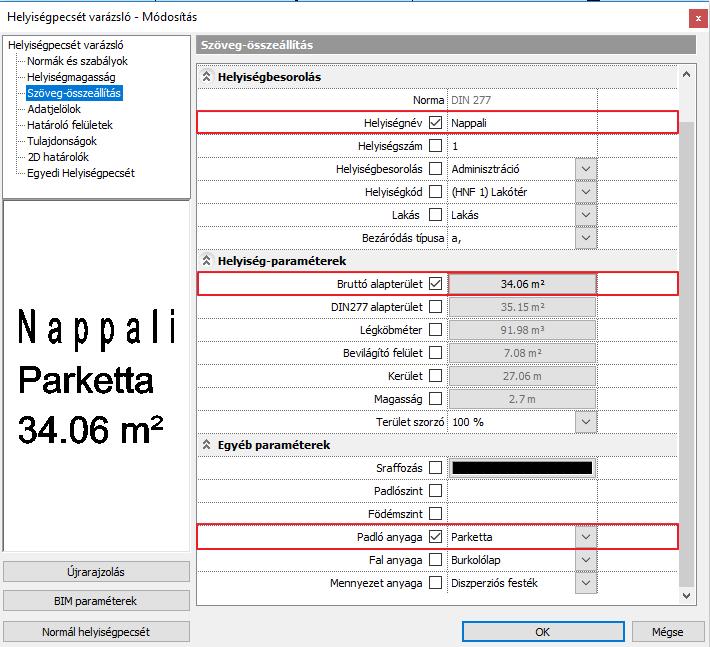Enable the Légköbméter checkbox

(x=435, y=329)
